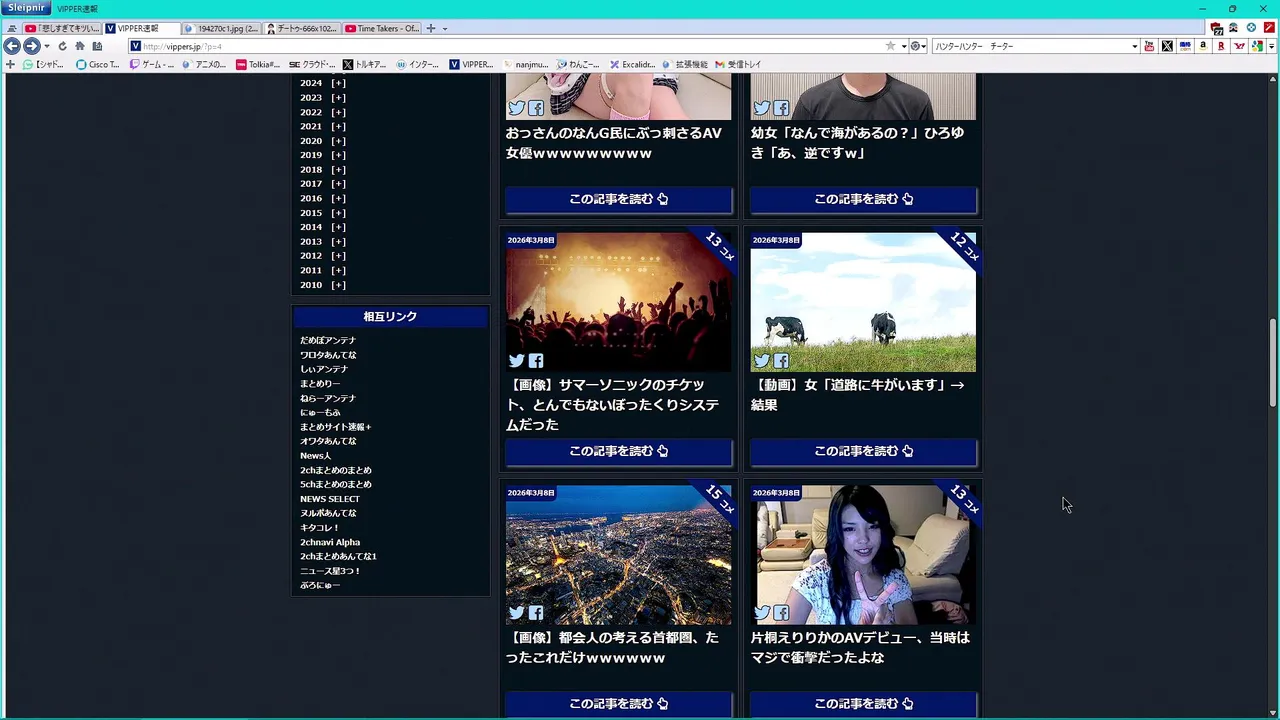Viewport: 1280px width, 720px height.
Task: Share city night view article on Twitter
Action: point(516,613)
